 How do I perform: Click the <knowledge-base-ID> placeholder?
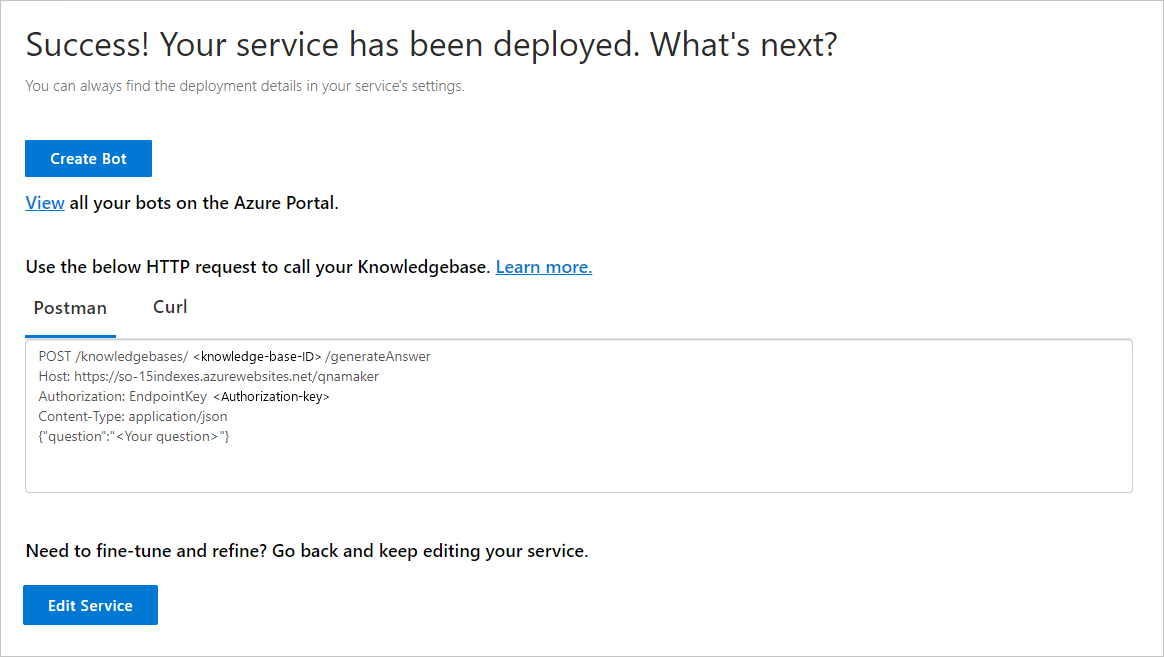[256, 356]
